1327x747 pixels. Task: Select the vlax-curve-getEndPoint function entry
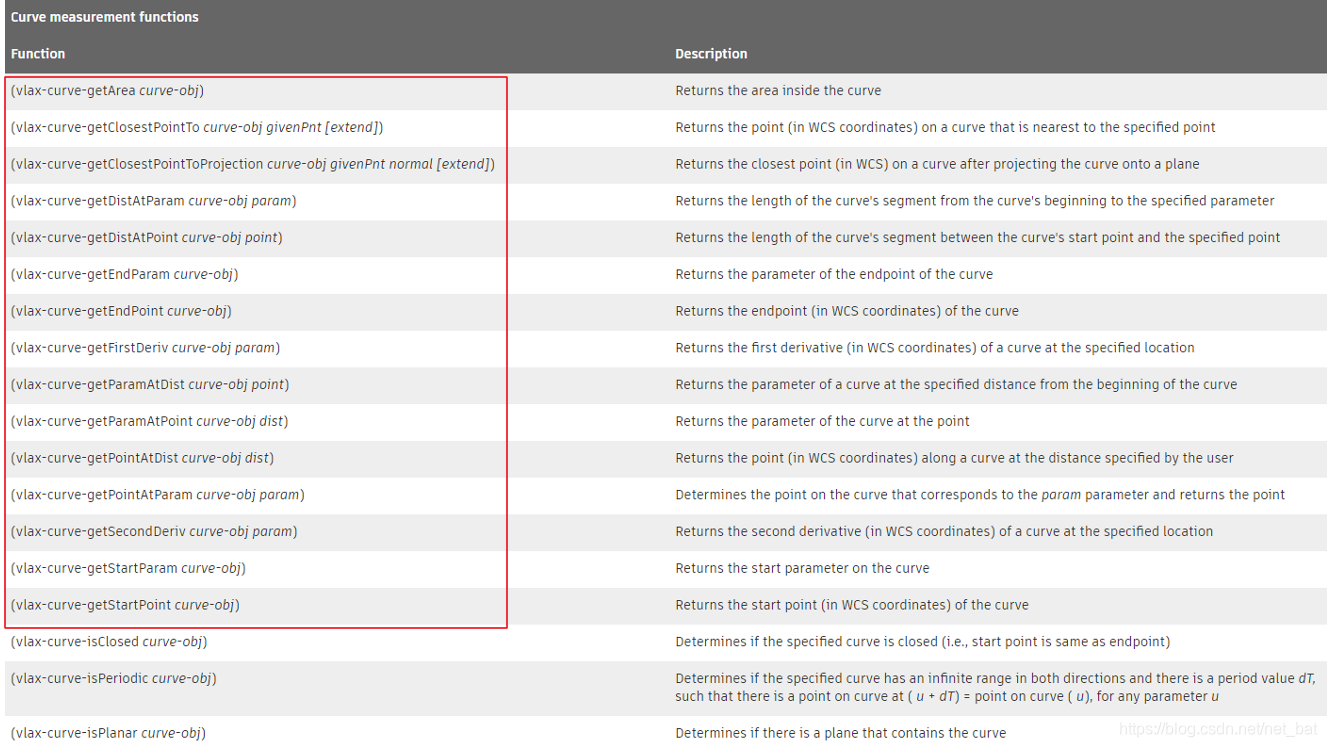(x=121, y=311)
